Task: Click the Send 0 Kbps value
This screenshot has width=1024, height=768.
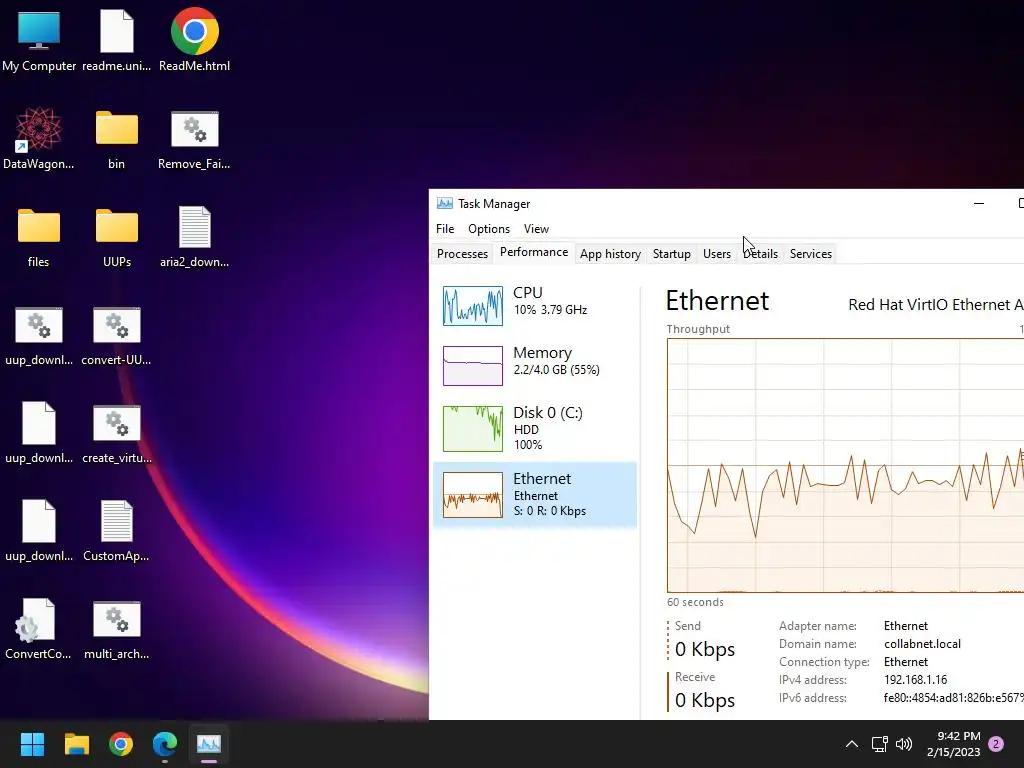Action: click(x=705, y=649)
